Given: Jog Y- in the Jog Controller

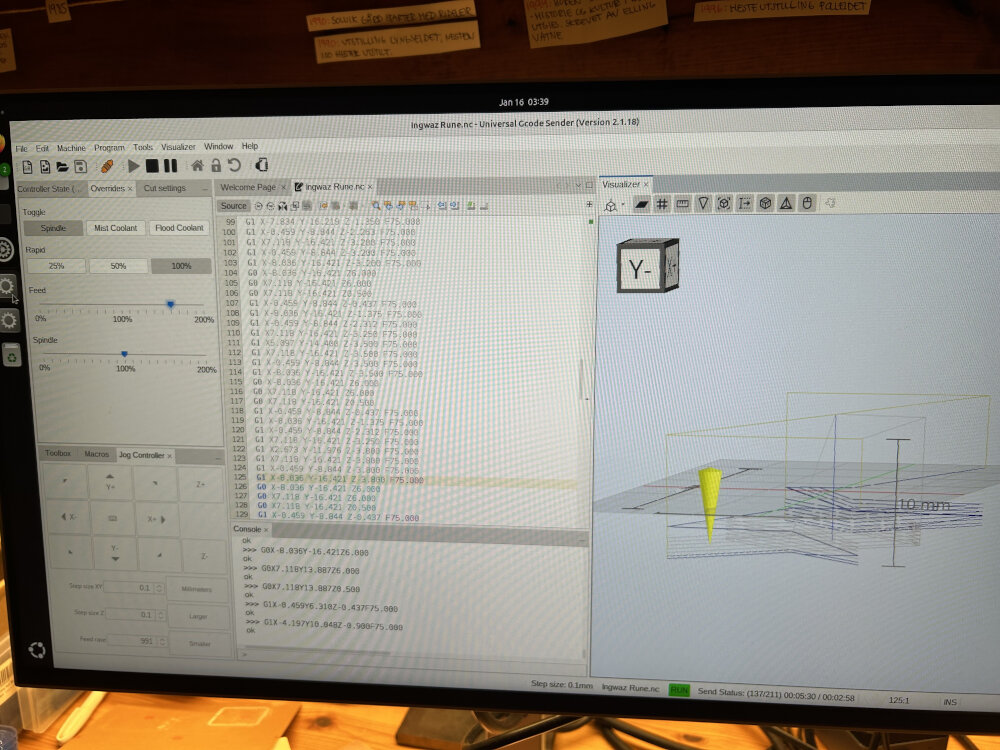Looking at the screenshot, I should [x=114, y=552].
